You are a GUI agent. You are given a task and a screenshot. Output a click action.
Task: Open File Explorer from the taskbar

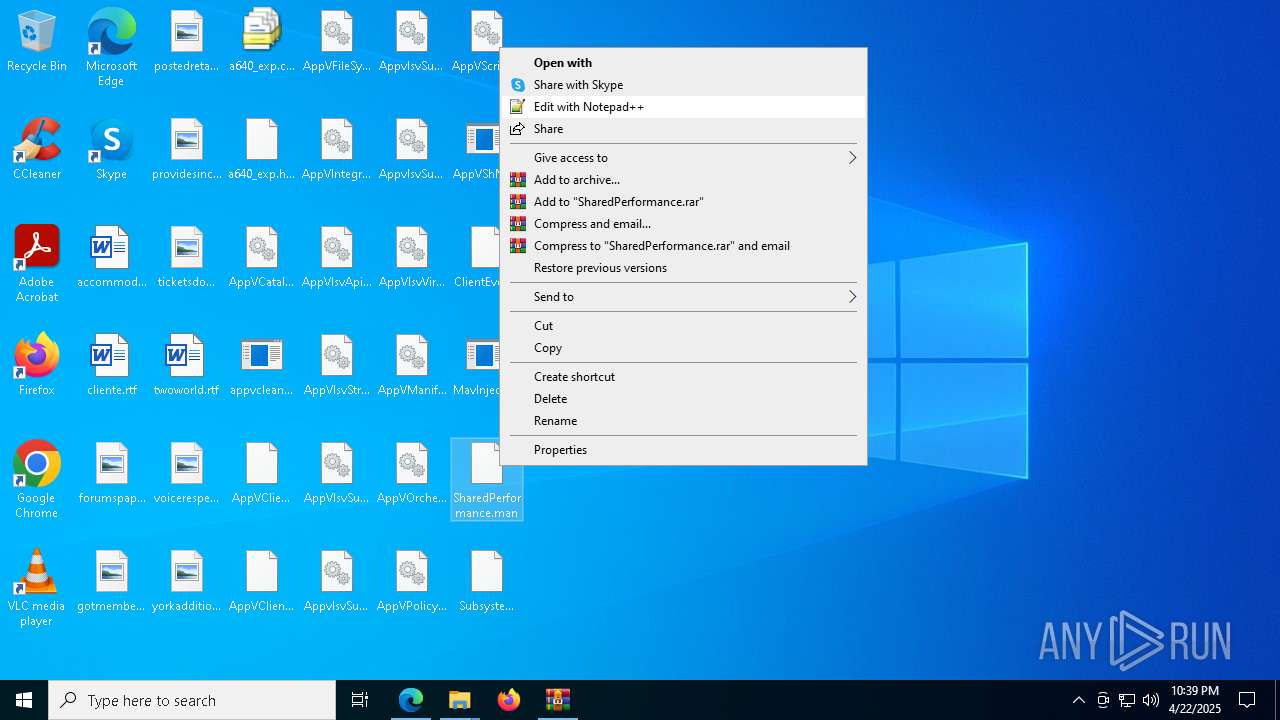coord(460,700)
